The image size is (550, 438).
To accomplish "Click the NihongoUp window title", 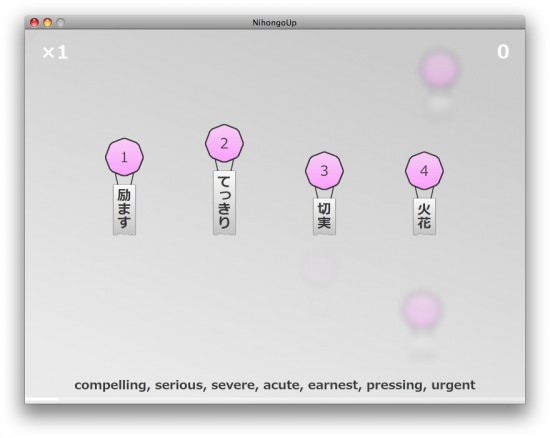I will [274, 23].
